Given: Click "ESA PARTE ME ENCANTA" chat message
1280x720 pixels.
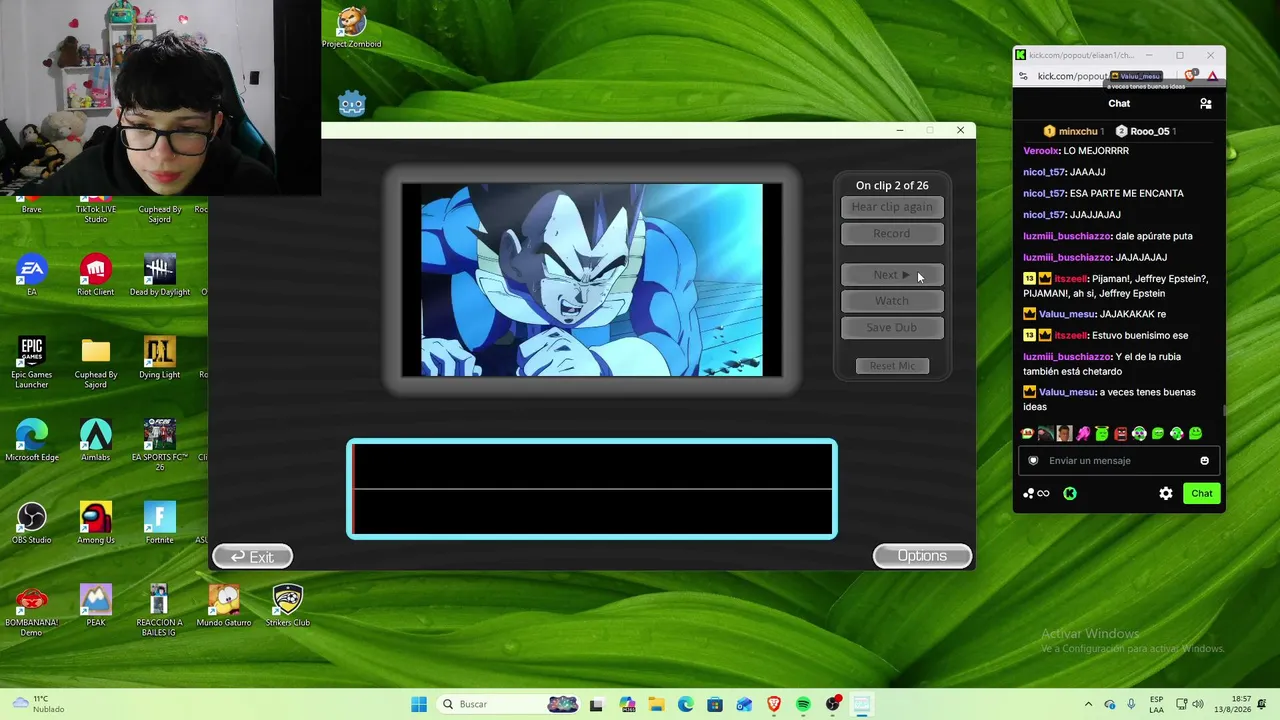Looking at the screenshot, I should [x=1126, y=193].
